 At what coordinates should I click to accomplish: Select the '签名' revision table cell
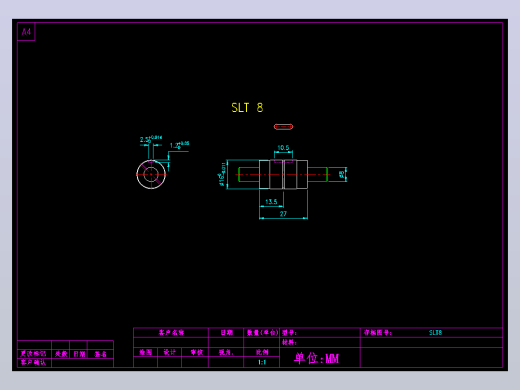point(100,354)
